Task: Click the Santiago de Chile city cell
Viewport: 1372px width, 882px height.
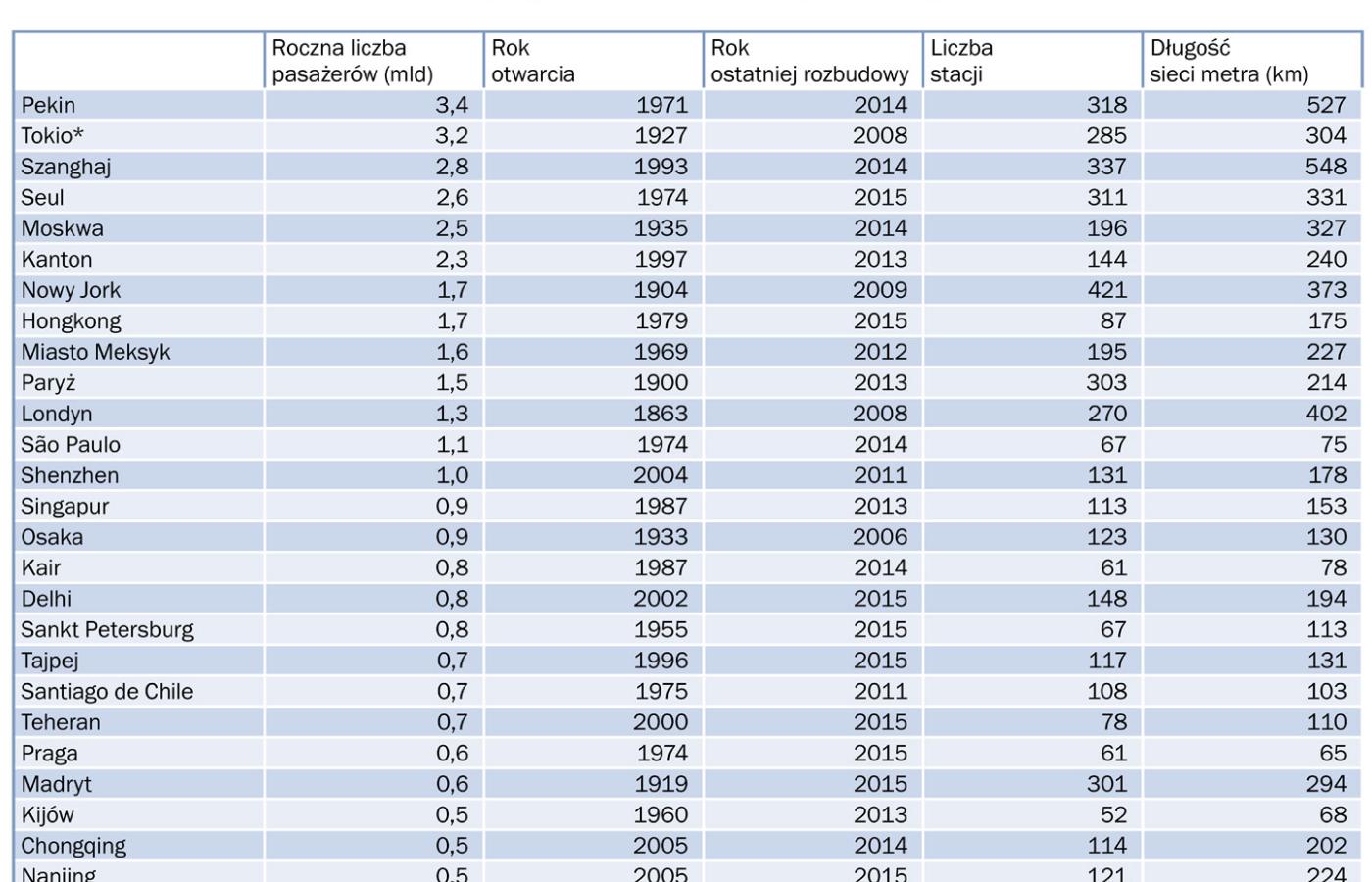Action: click(x=107, y=692)
